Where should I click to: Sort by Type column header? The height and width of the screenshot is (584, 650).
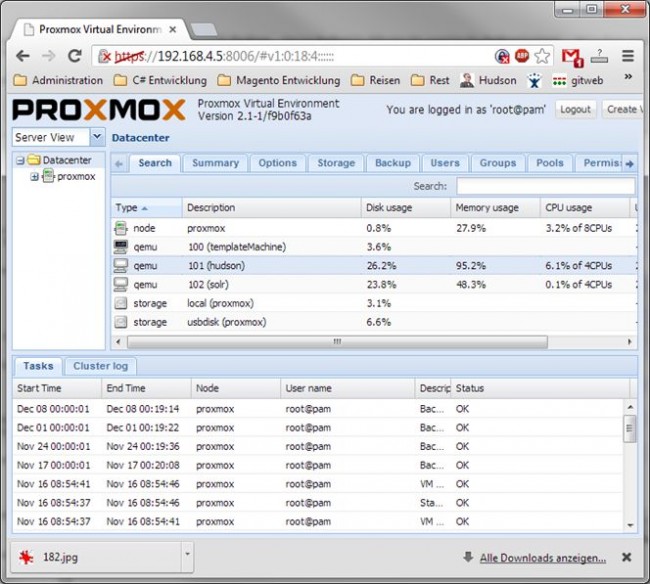point(147,208)
